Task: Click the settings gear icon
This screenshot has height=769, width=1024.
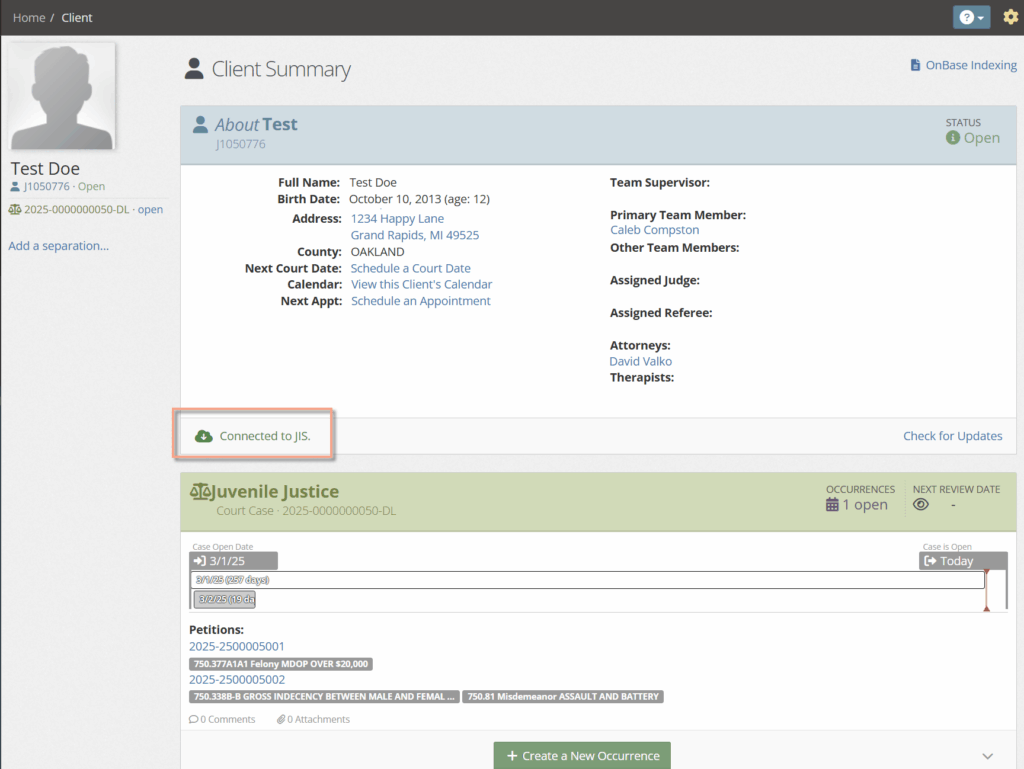Action: point(1010,17)
